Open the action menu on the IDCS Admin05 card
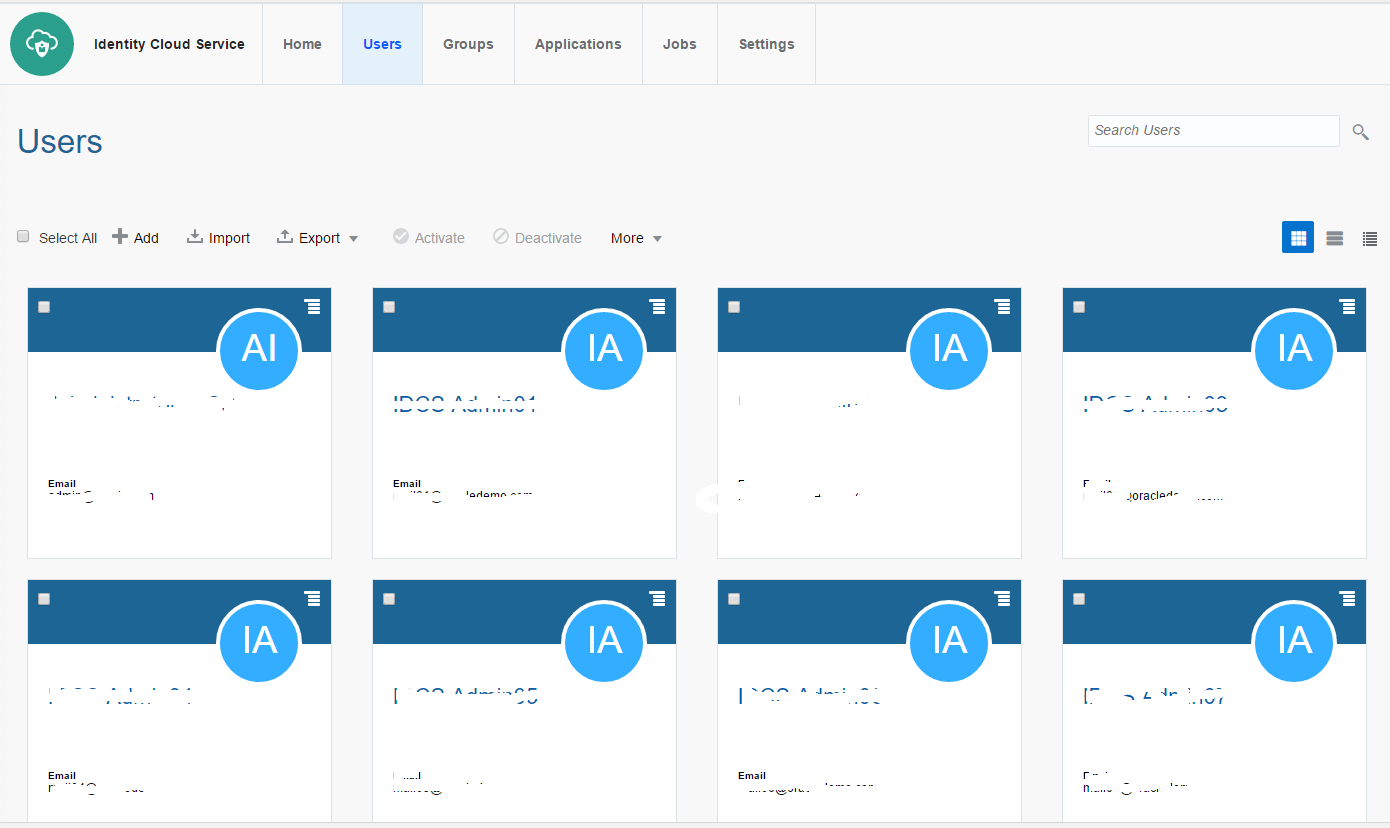This screenshot has height=828, width=1390. click(x=658, y=598)
